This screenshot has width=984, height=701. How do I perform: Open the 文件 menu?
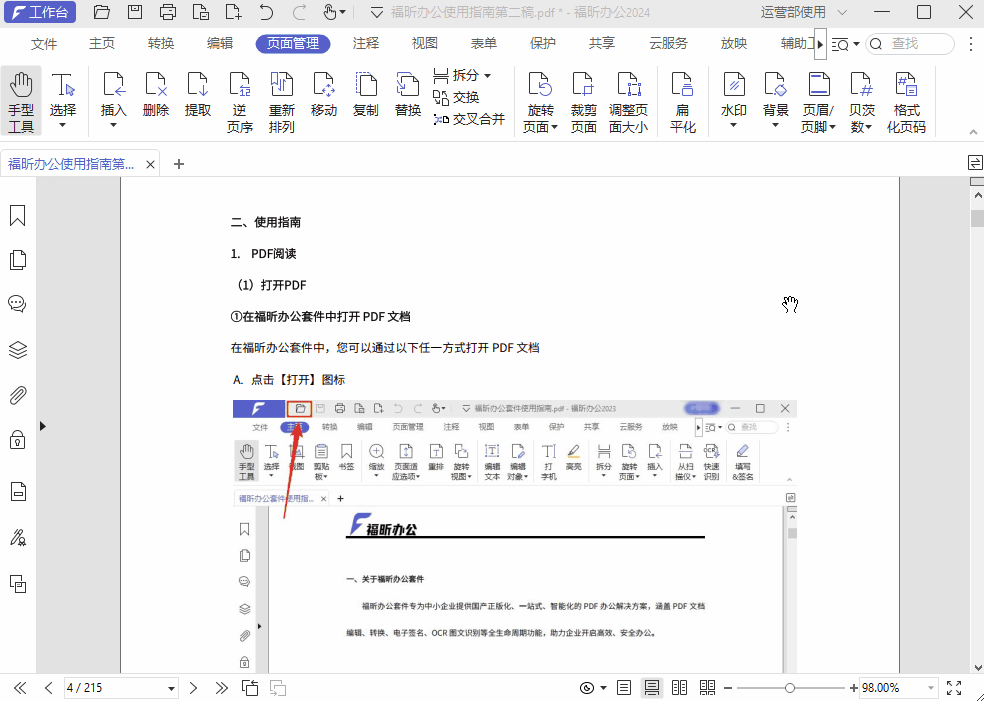point(44,43)
